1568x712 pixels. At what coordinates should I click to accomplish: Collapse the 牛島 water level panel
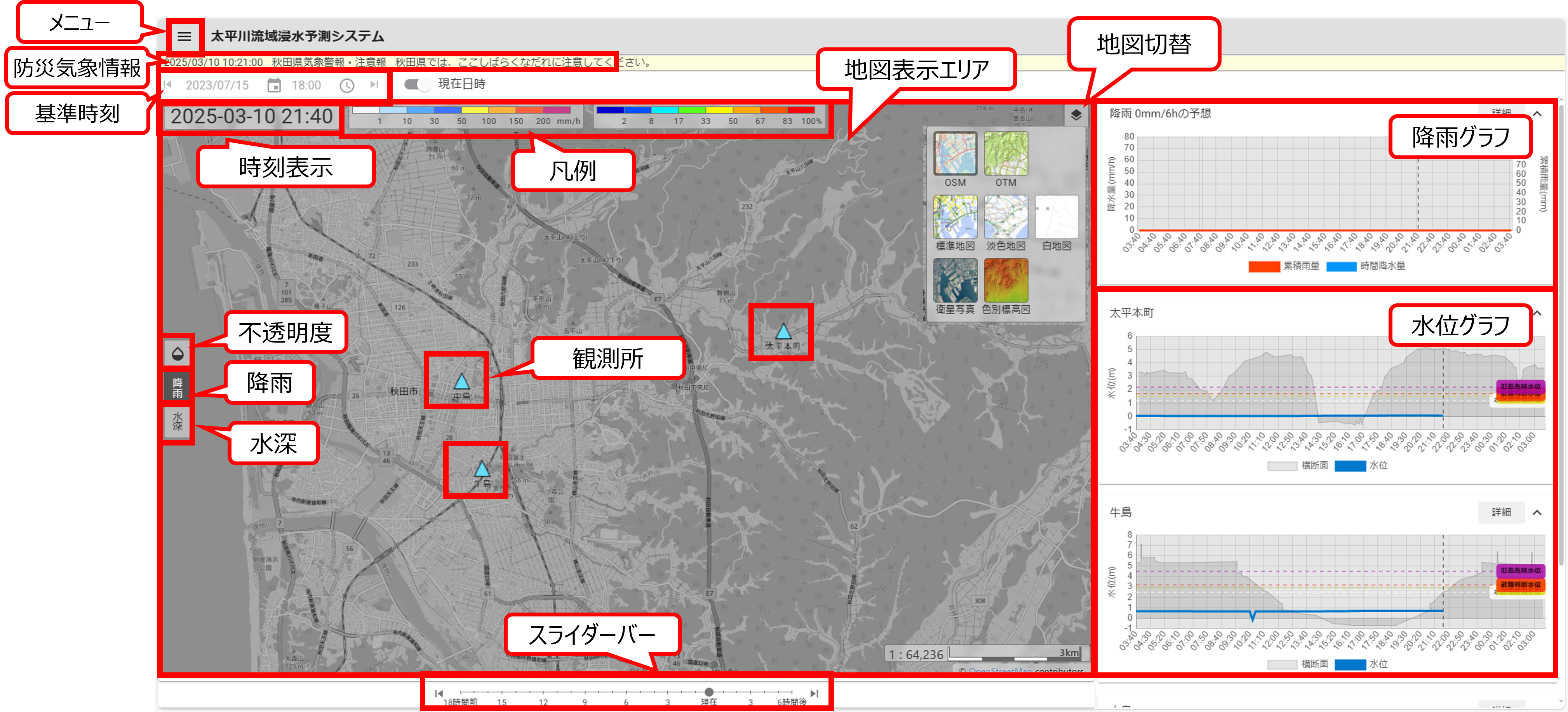click(1537, 512)
